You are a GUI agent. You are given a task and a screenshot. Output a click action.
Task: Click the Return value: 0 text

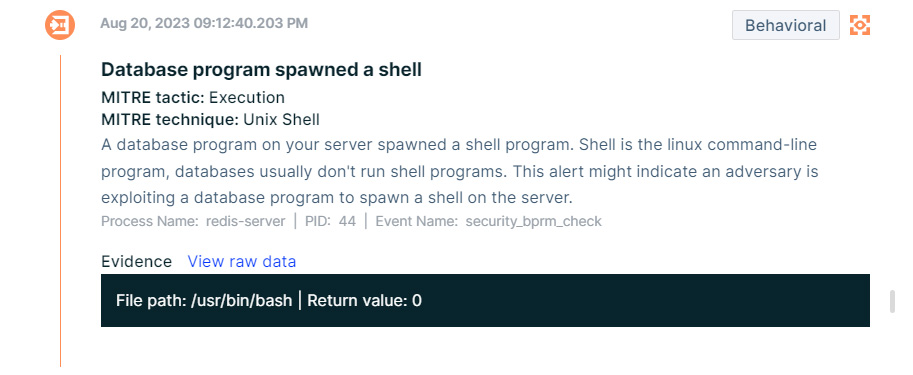(x=365, y=301)
